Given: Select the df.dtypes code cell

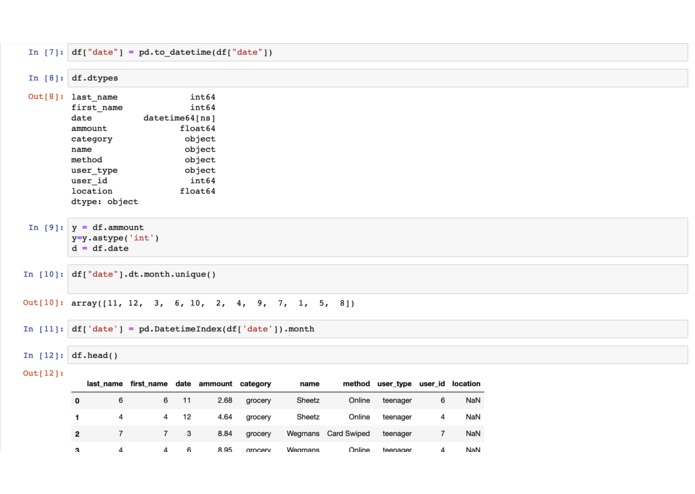Looking at the screenshot, I should point(378,78).
